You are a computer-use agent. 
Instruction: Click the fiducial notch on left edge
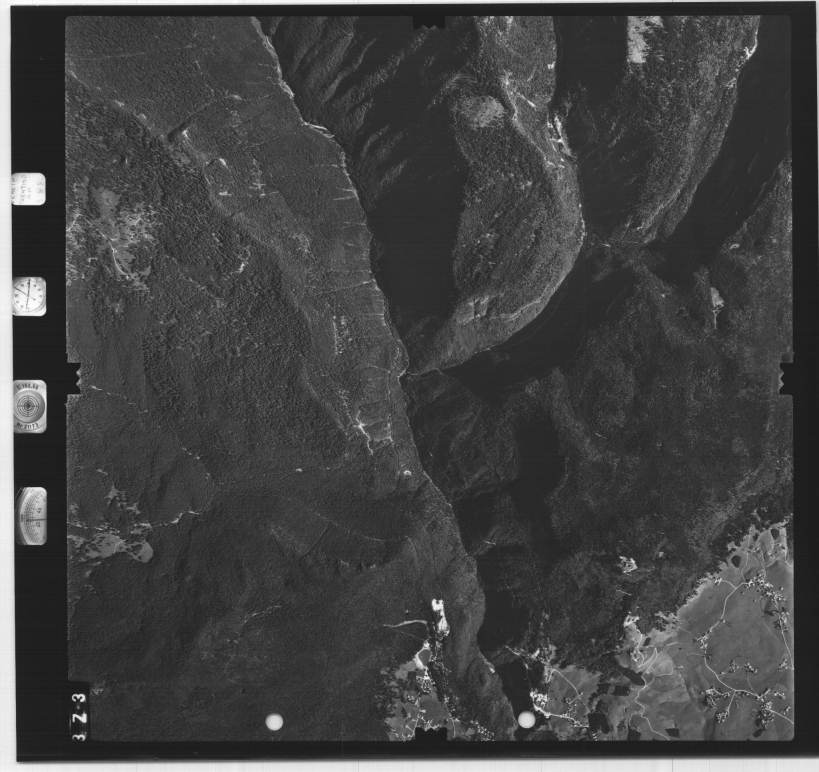coord(71,379)
